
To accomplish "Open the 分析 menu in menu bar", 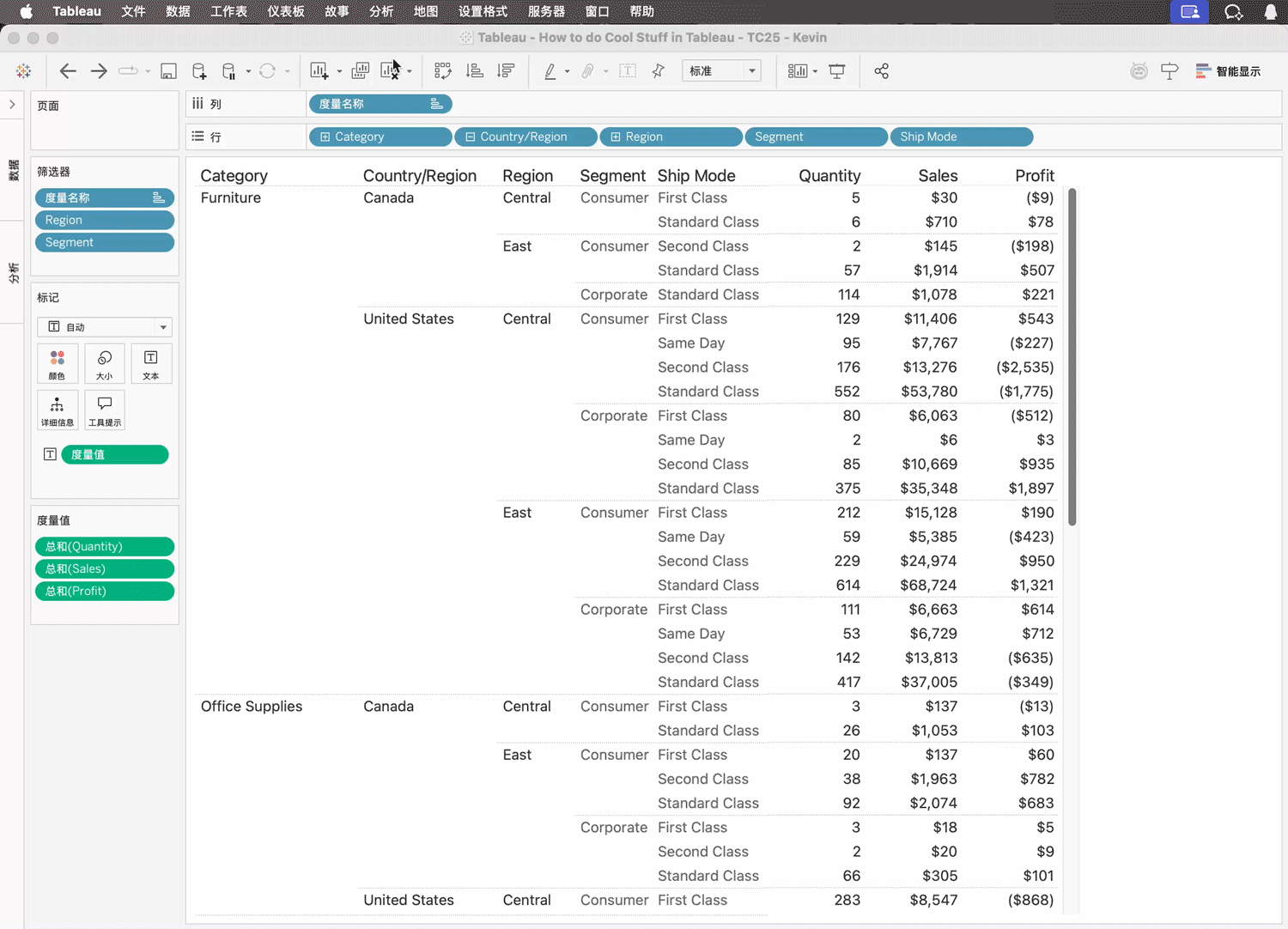I will (x=380, y=12).
